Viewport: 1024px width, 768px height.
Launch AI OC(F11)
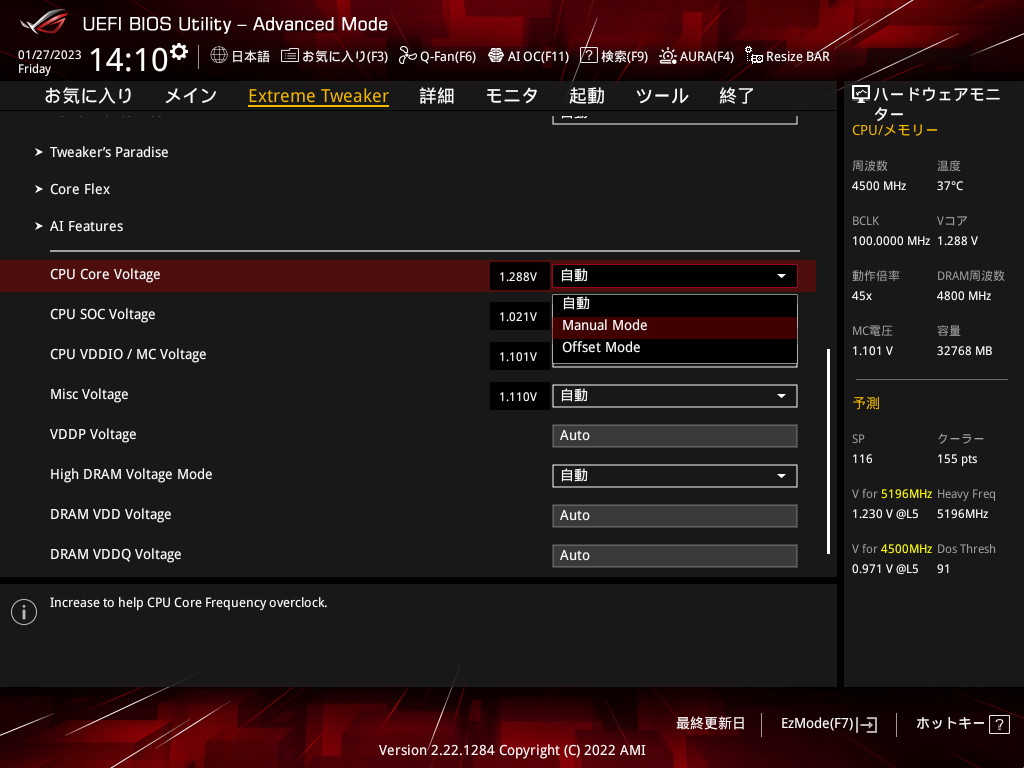point(529,56)
